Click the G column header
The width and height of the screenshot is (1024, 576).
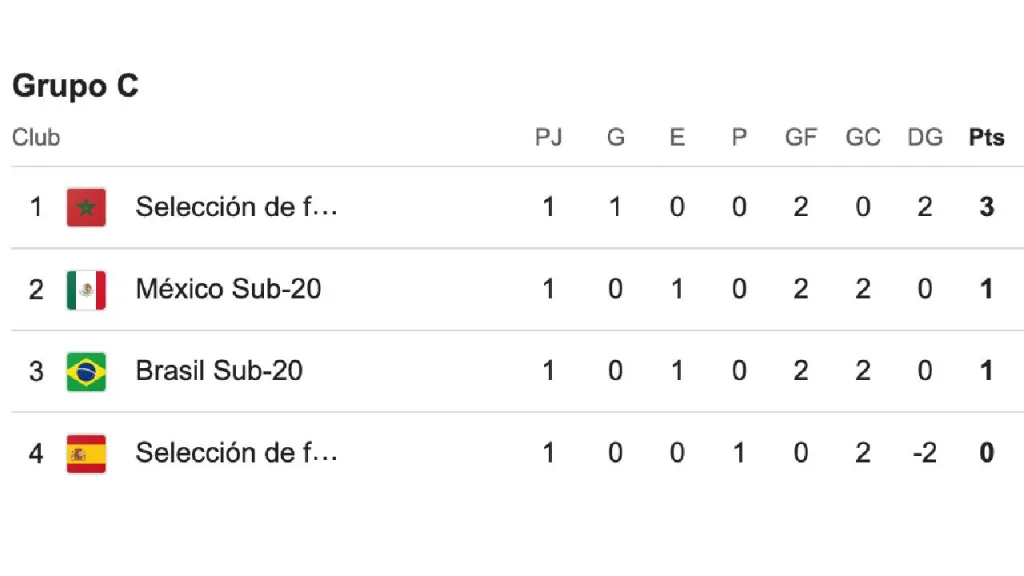coord(615,137)
